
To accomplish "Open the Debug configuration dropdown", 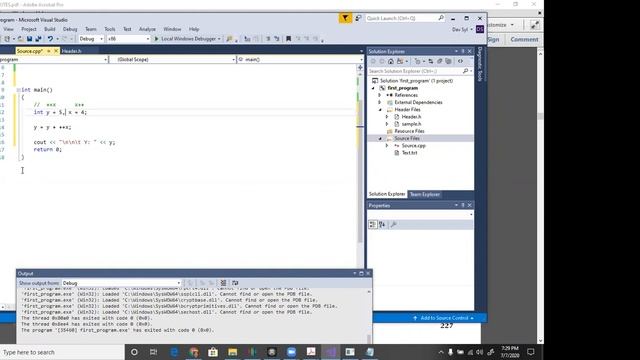I will [x=91, y=39].
